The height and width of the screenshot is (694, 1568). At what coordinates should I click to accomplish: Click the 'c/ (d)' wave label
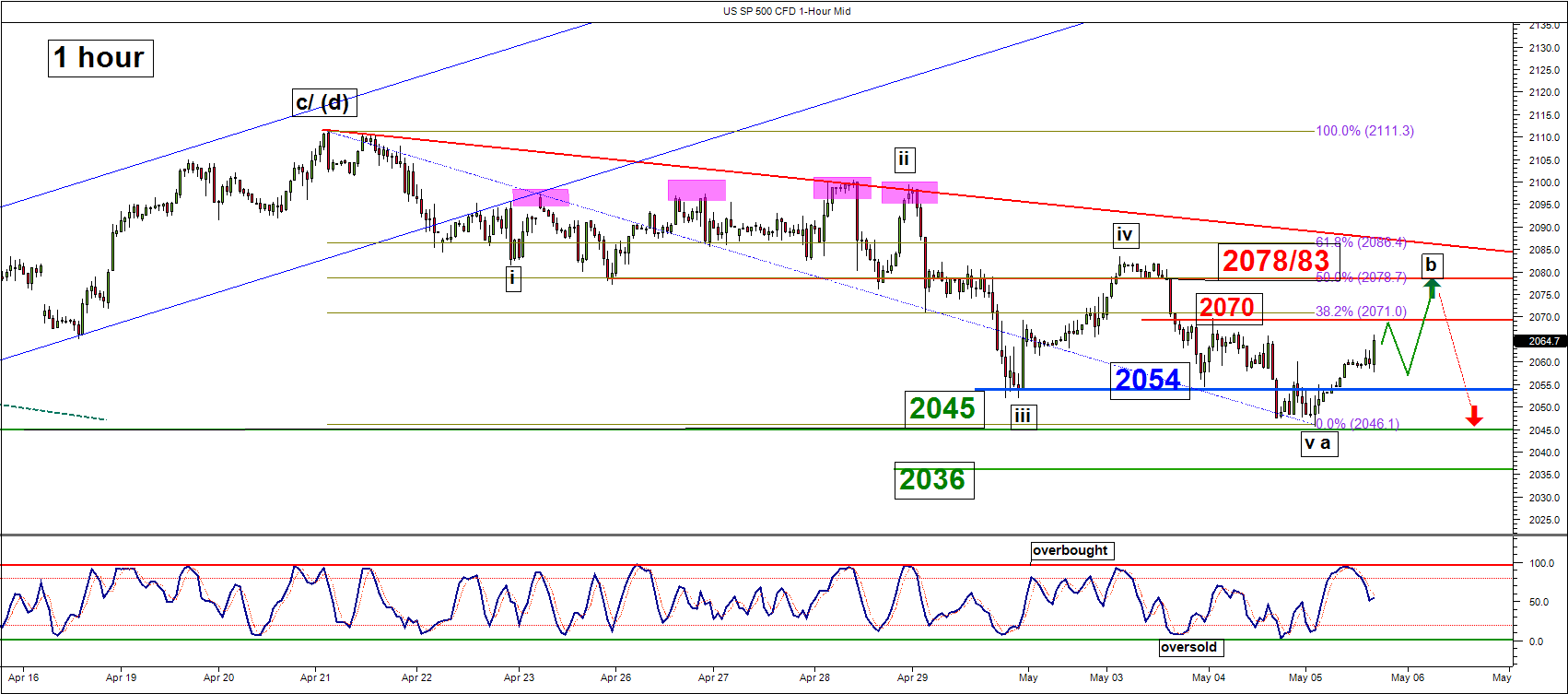click(322, 102)
